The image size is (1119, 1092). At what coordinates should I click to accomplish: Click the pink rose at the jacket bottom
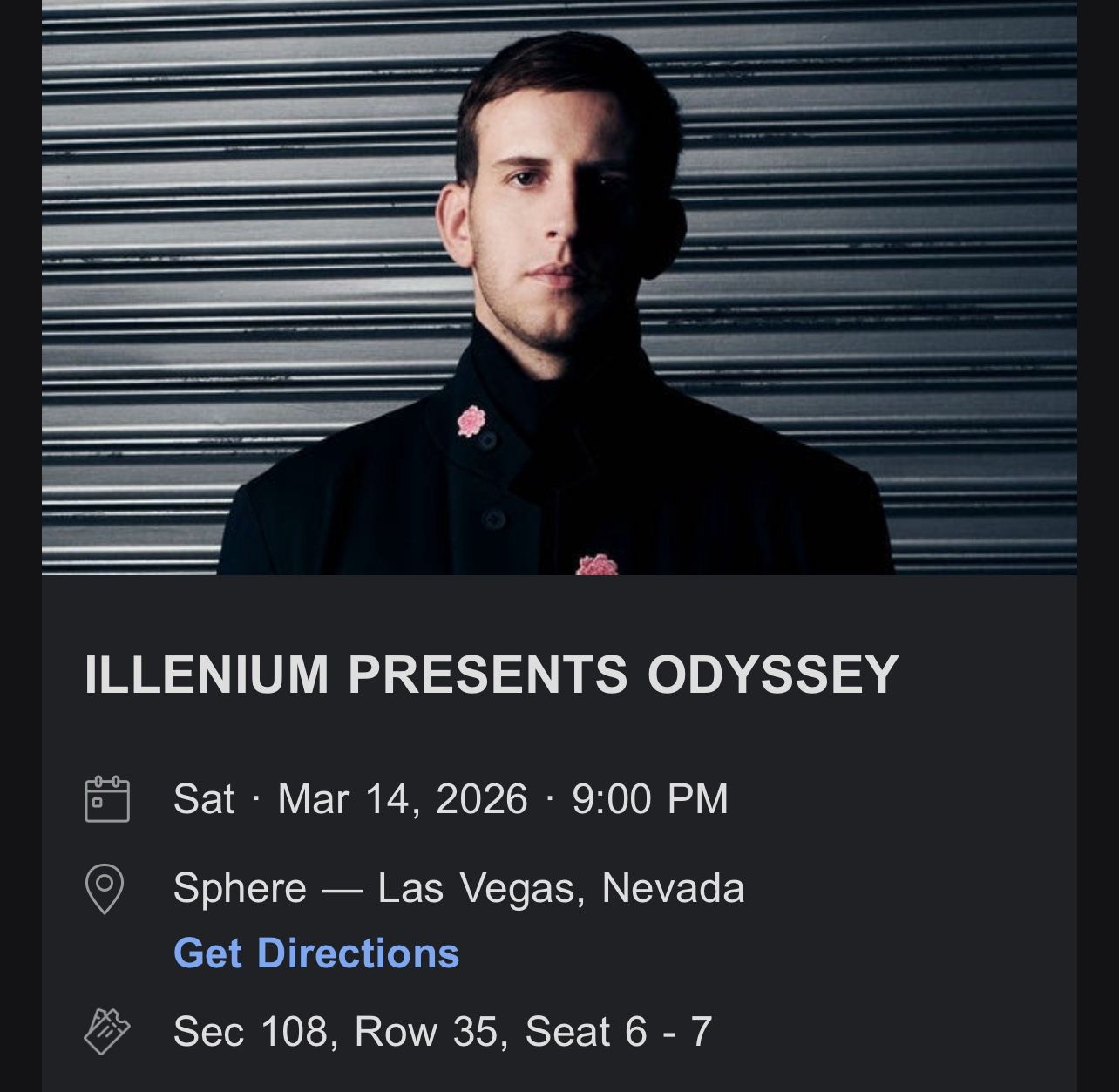[597, 566]
